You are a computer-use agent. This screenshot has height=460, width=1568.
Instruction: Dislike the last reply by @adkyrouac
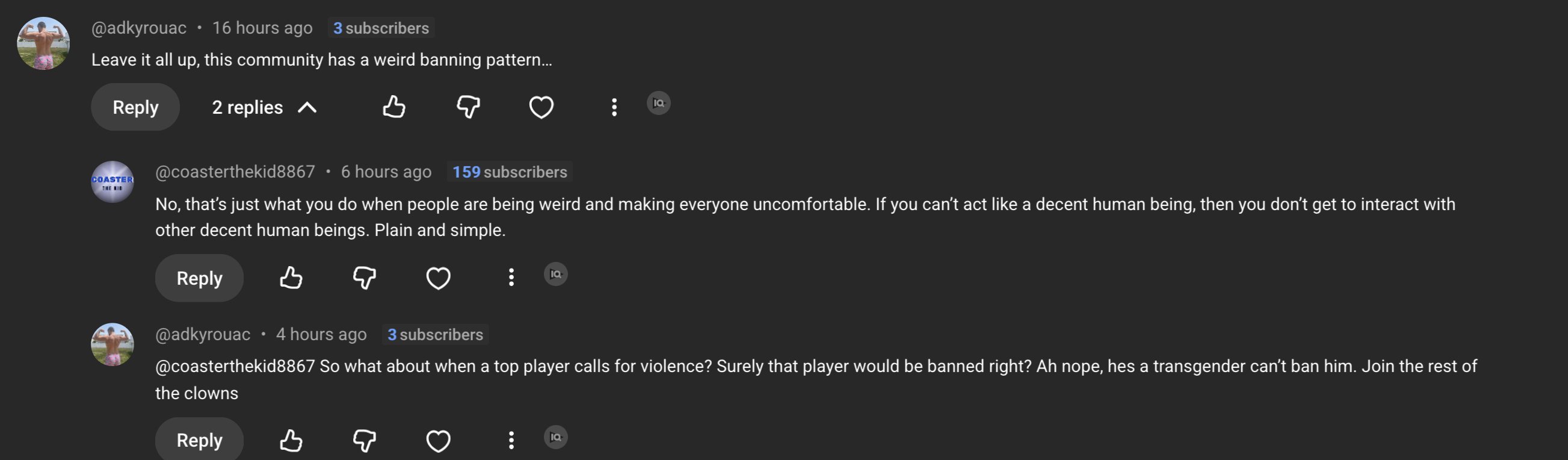(365, 440)
